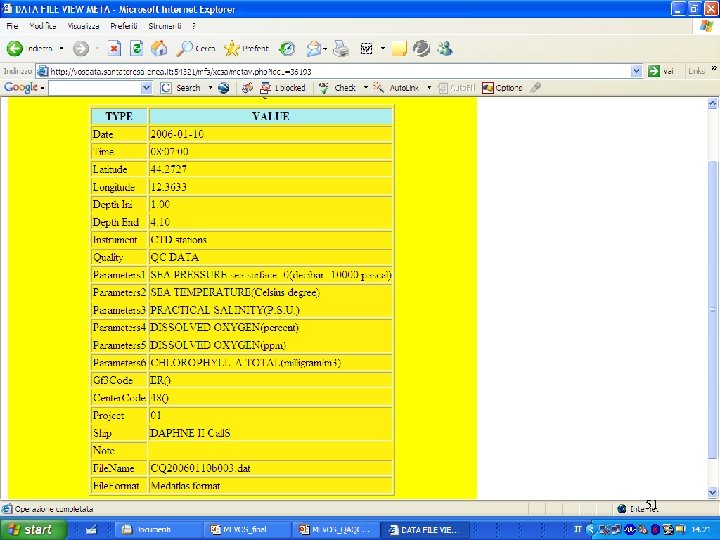The image size is (720, 540).
Task: Click scrollbar up arrow
Action: coord(712,104)
